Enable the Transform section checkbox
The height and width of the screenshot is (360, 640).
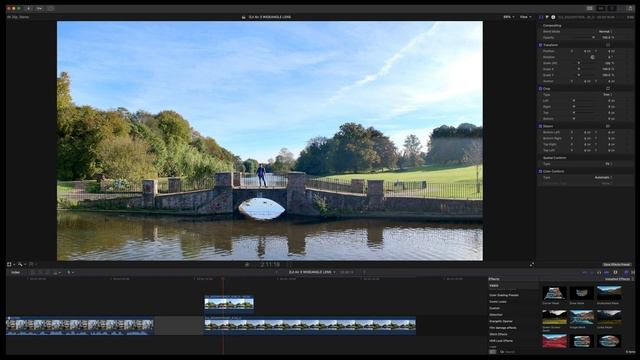coord(540,45)
